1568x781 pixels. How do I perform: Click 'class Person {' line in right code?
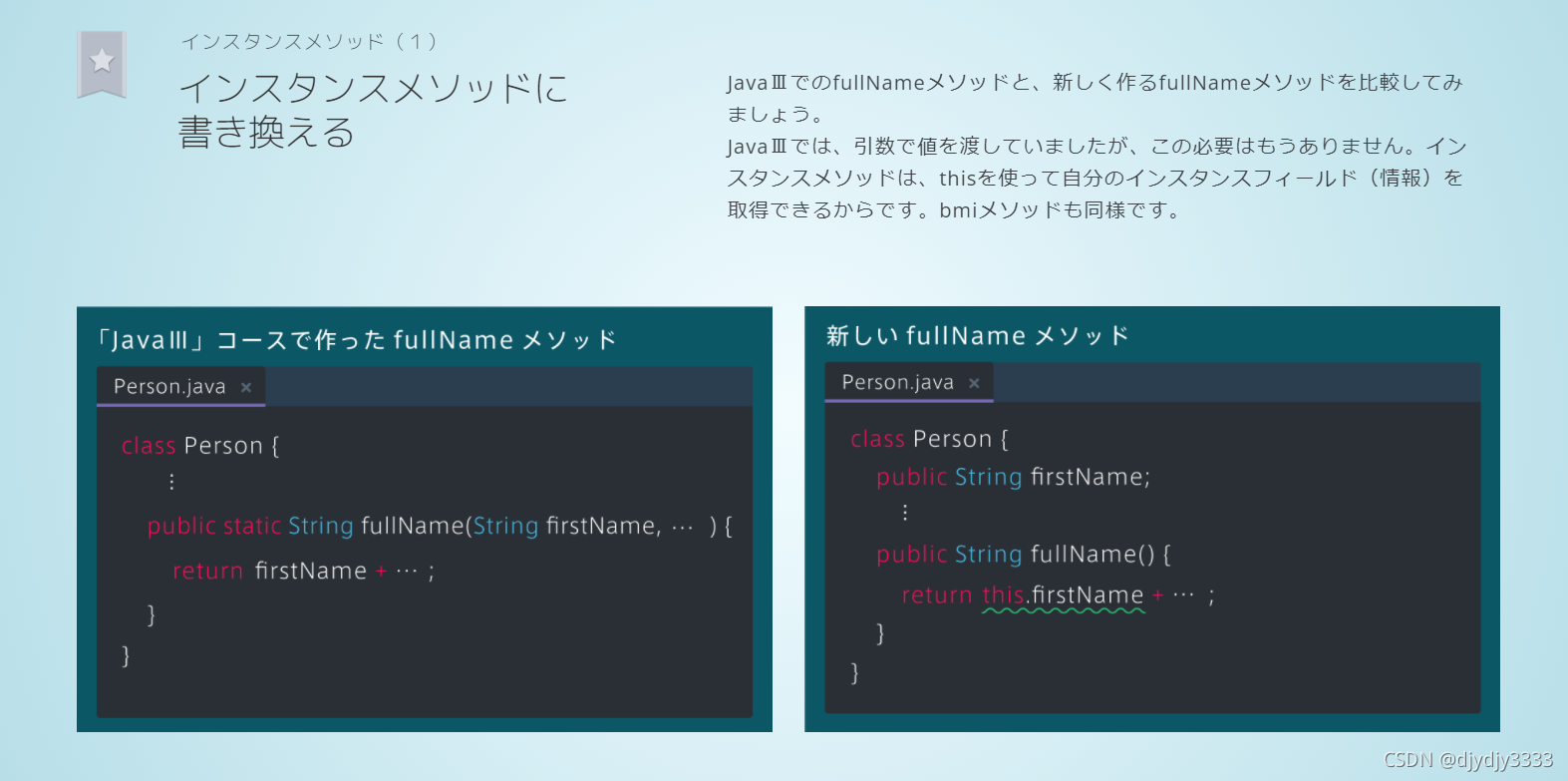point(929,439)
